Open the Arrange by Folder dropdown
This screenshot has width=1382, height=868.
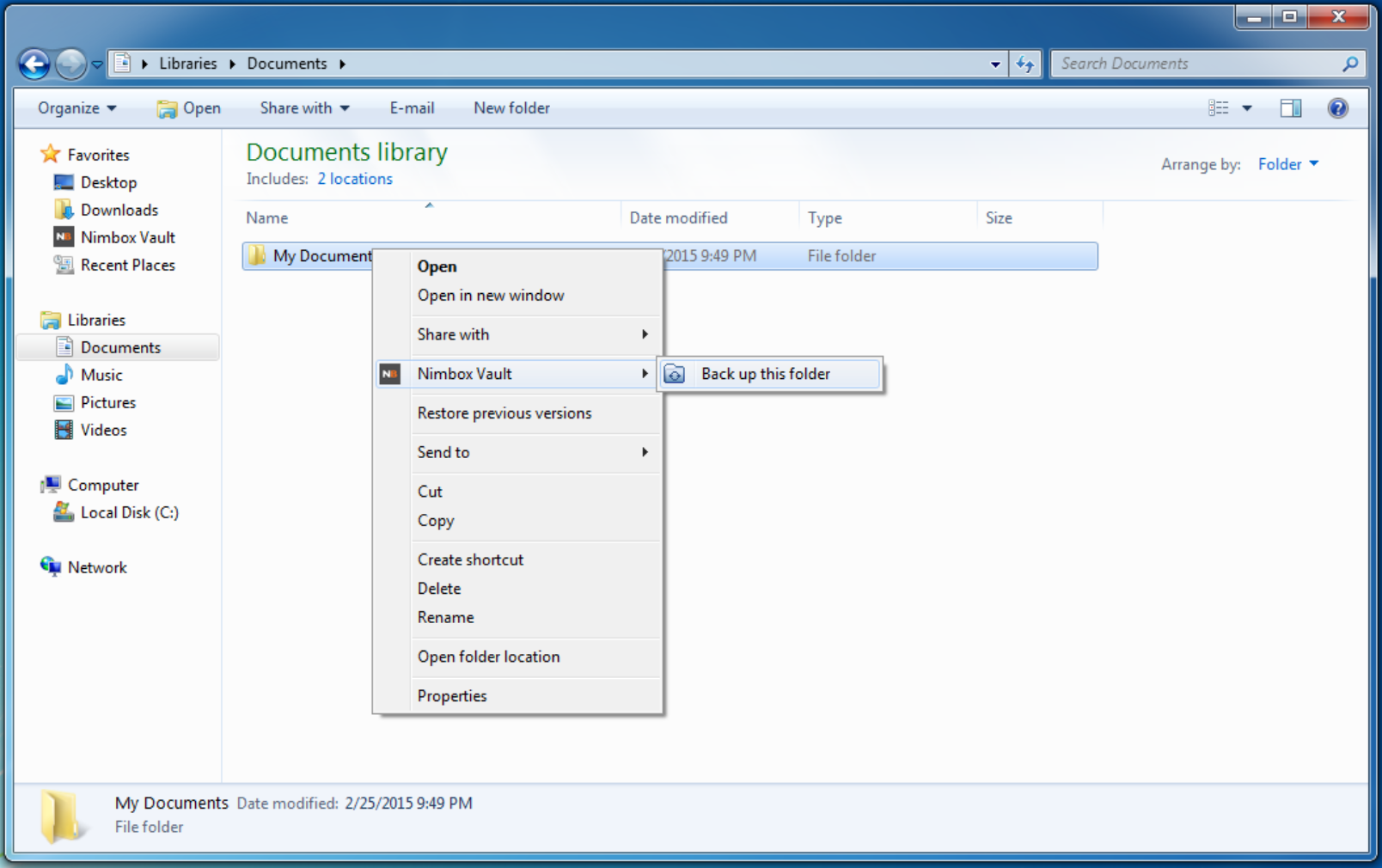(1287, 163)
